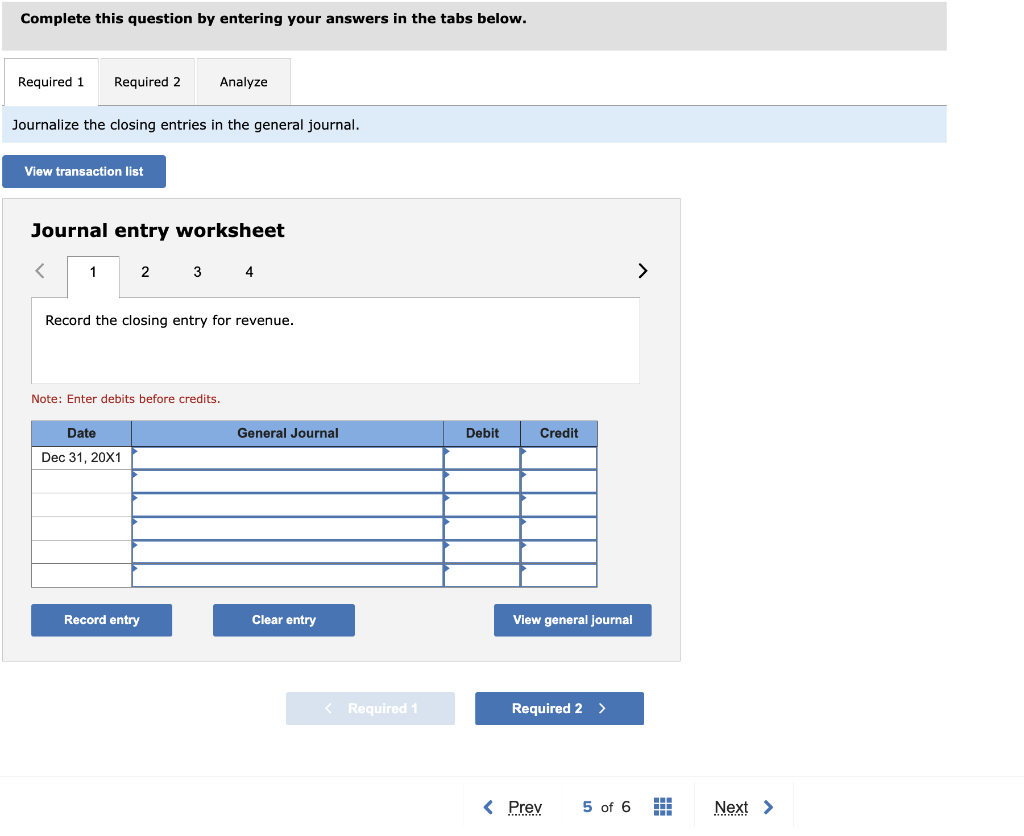The height and width of the screenshot is (836, 1024).
Task: Click 'Record the closing entry for revenue' text
Action: pyautogui.click(x=169, y=320)
